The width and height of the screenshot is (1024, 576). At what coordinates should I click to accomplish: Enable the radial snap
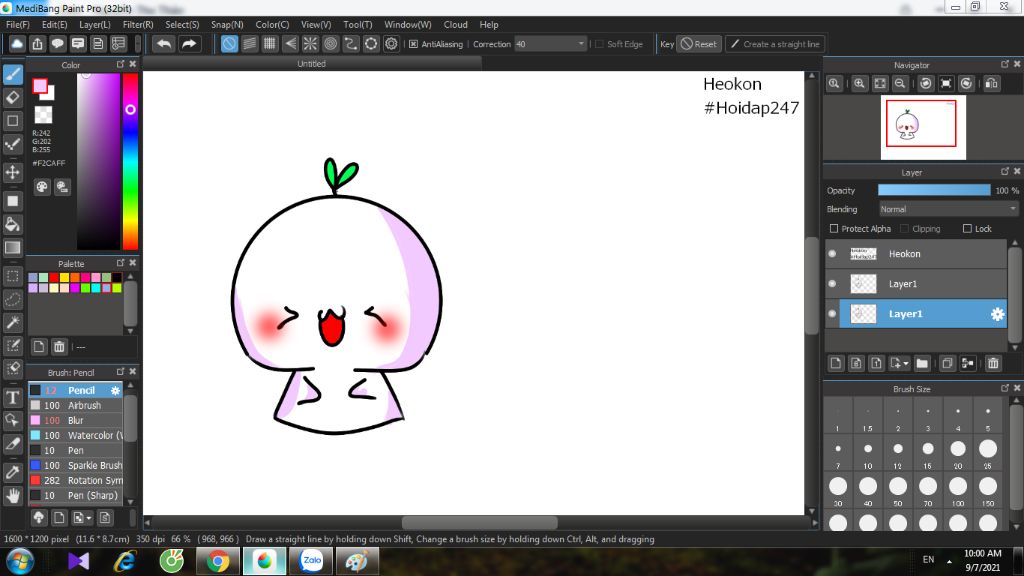coord(310,44)
